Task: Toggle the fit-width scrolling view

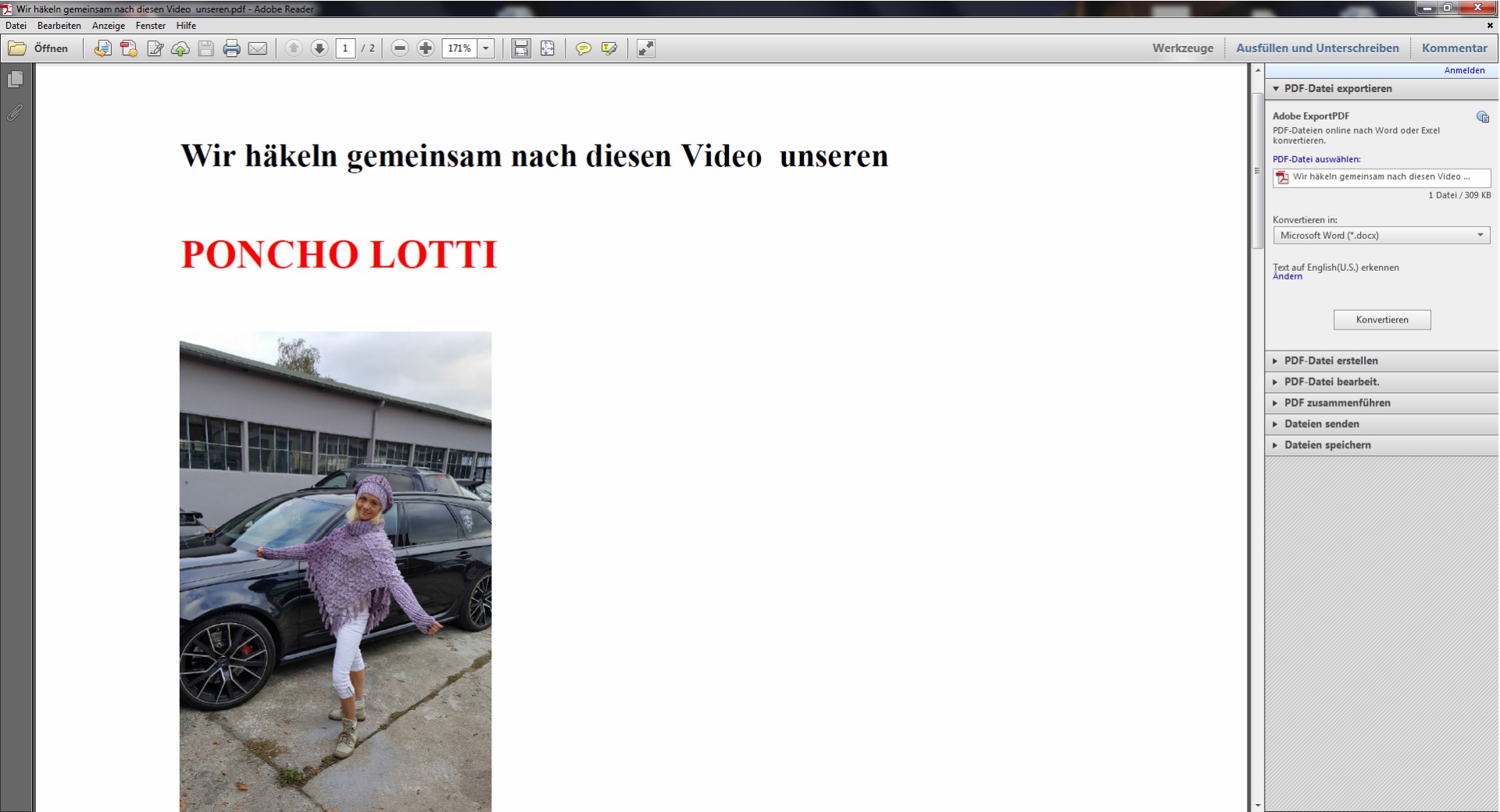Action: tap(521, 48)
